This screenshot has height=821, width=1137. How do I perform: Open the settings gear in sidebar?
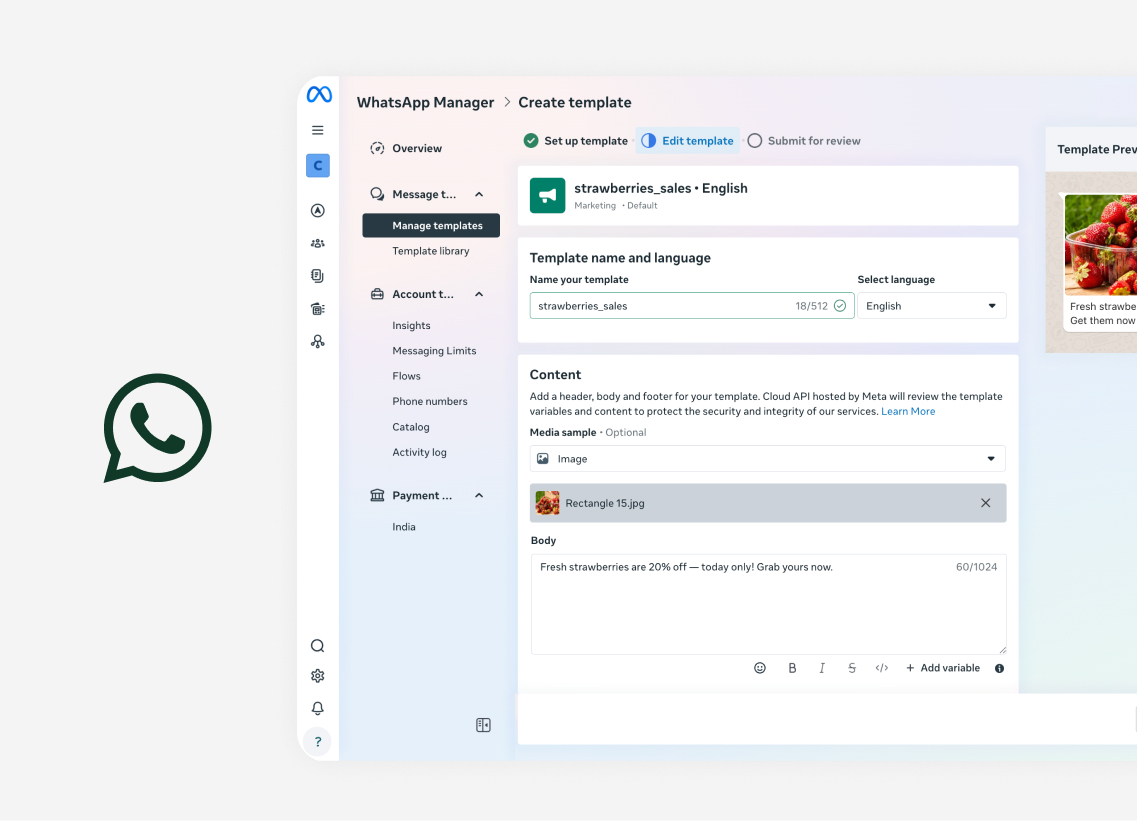coord(318,676)
